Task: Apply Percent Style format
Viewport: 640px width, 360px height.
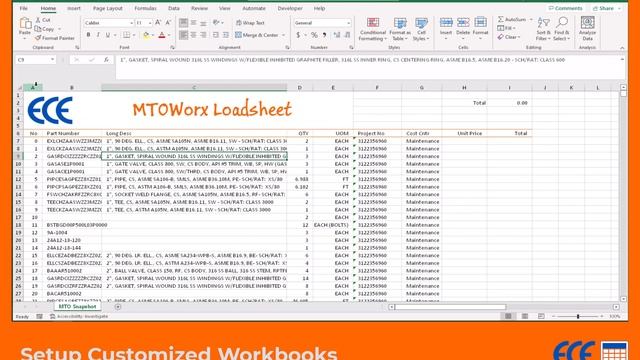Action: click(314, 36)
